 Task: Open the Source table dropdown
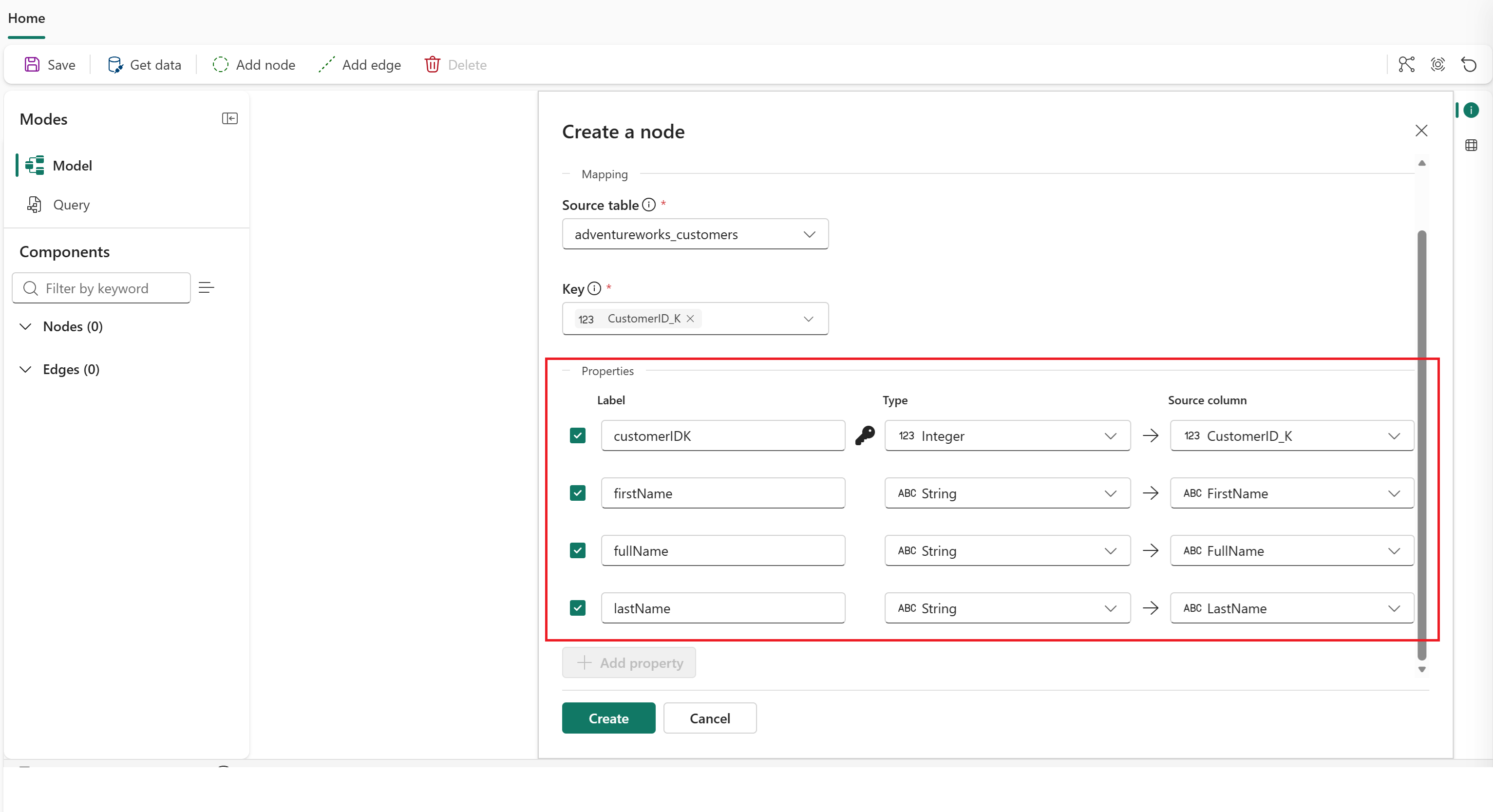click(695, 234)
